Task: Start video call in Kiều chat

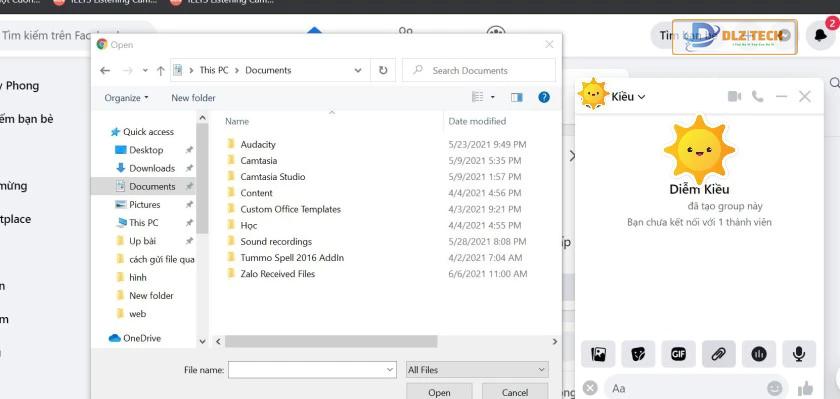Action: point(734,96)
